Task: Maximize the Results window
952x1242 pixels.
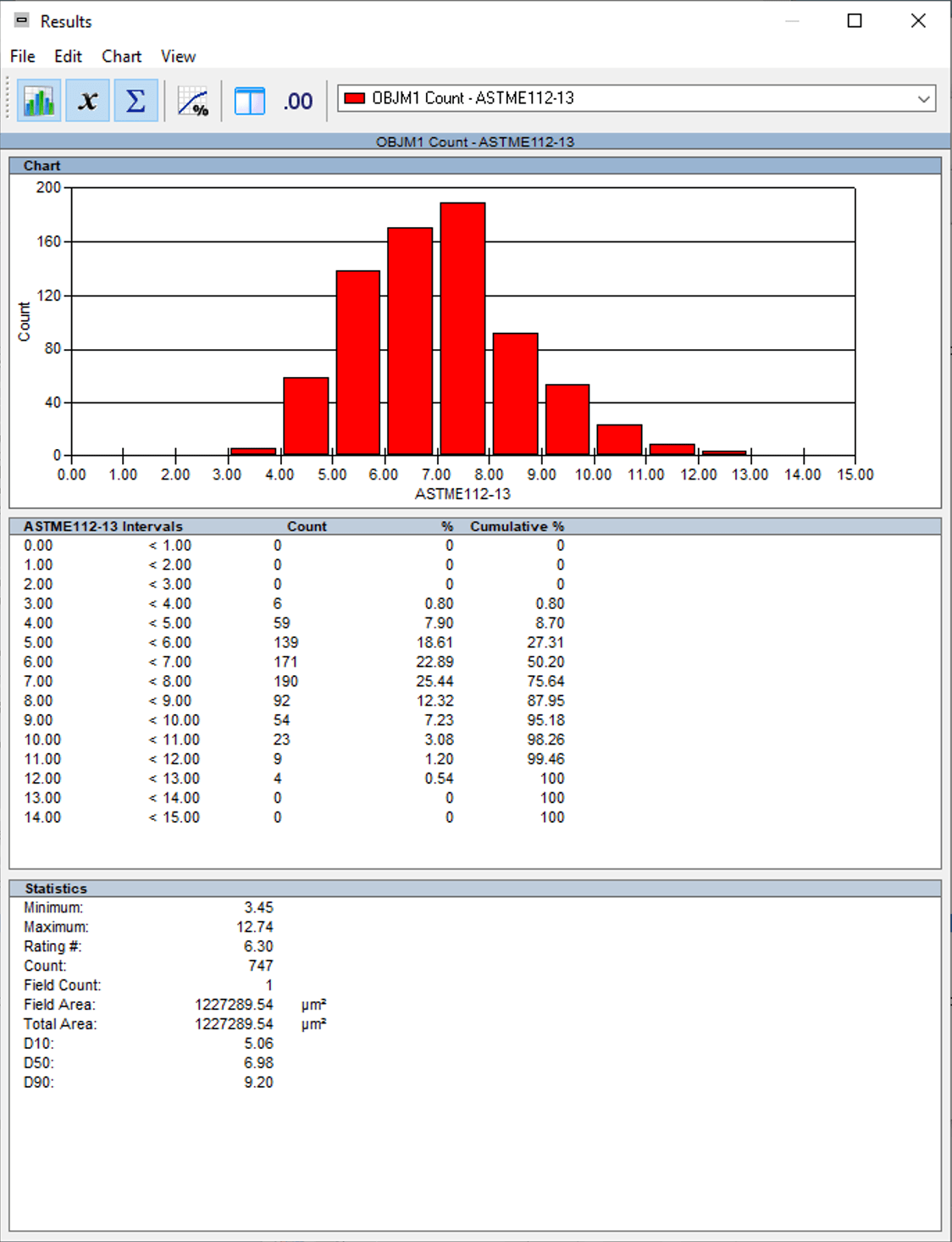Action: coord(855,20)
